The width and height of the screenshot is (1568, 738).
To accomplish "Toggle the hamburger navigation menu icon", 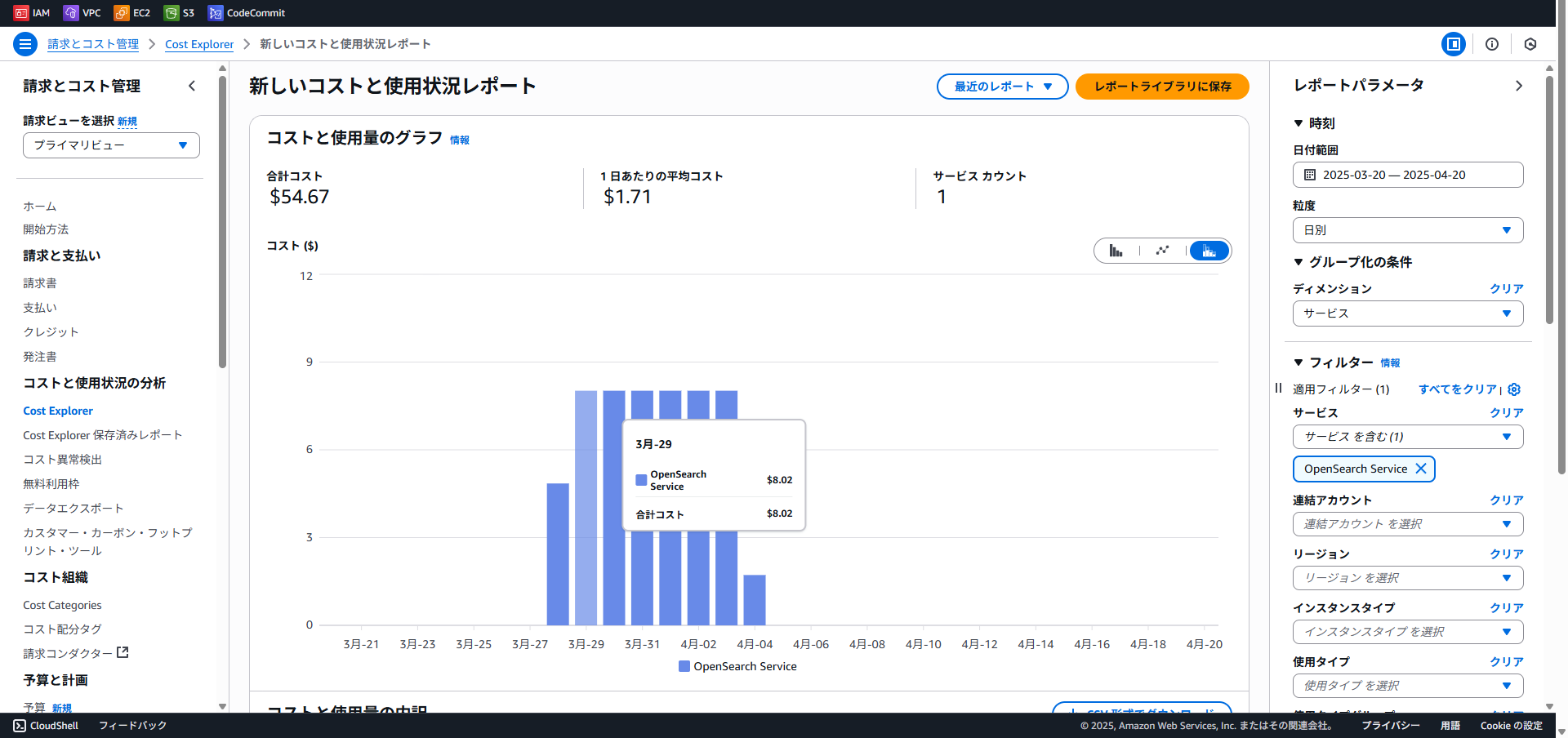I will (25, 44).
